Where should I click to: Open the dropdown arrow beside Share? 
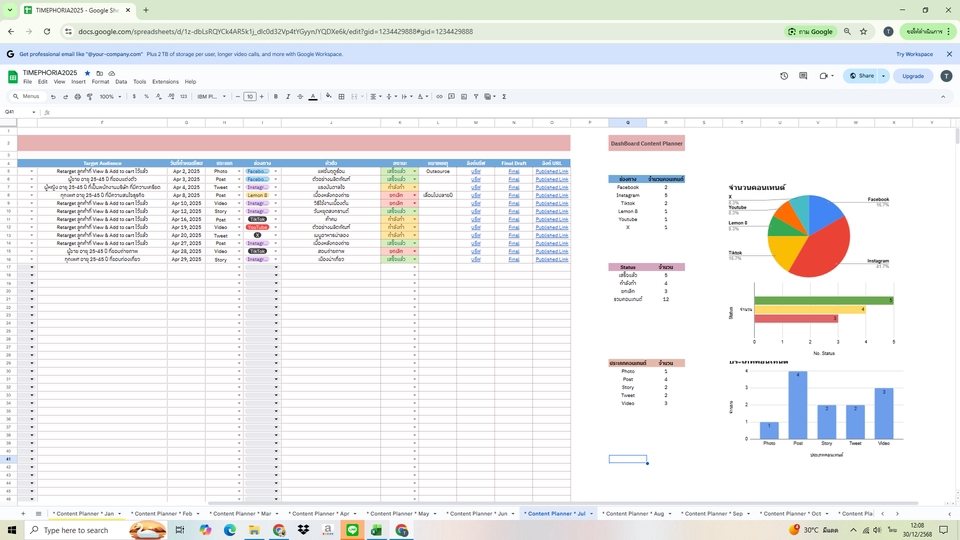tap(884, 76)
